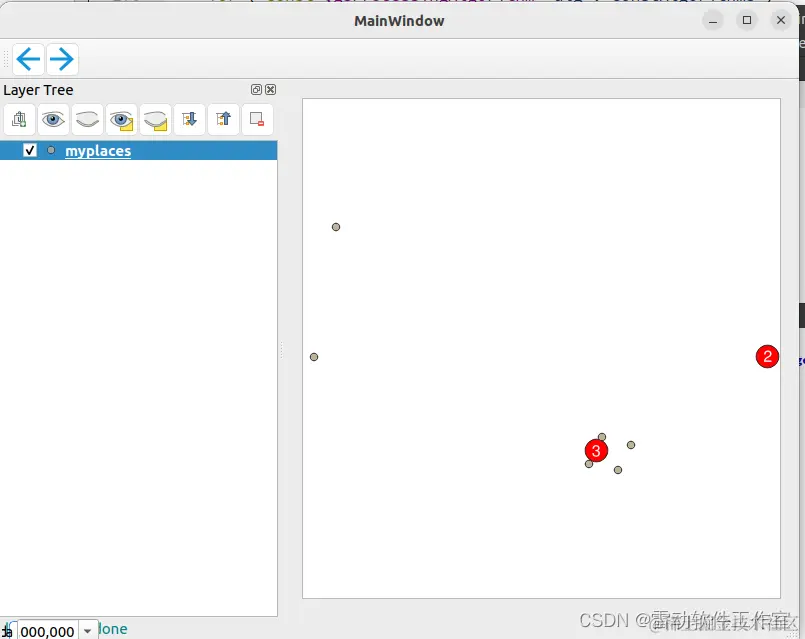The width and height of the screenshot is (805, 639).
Task: Go forward to the next map view
Action: pos(62,59)
